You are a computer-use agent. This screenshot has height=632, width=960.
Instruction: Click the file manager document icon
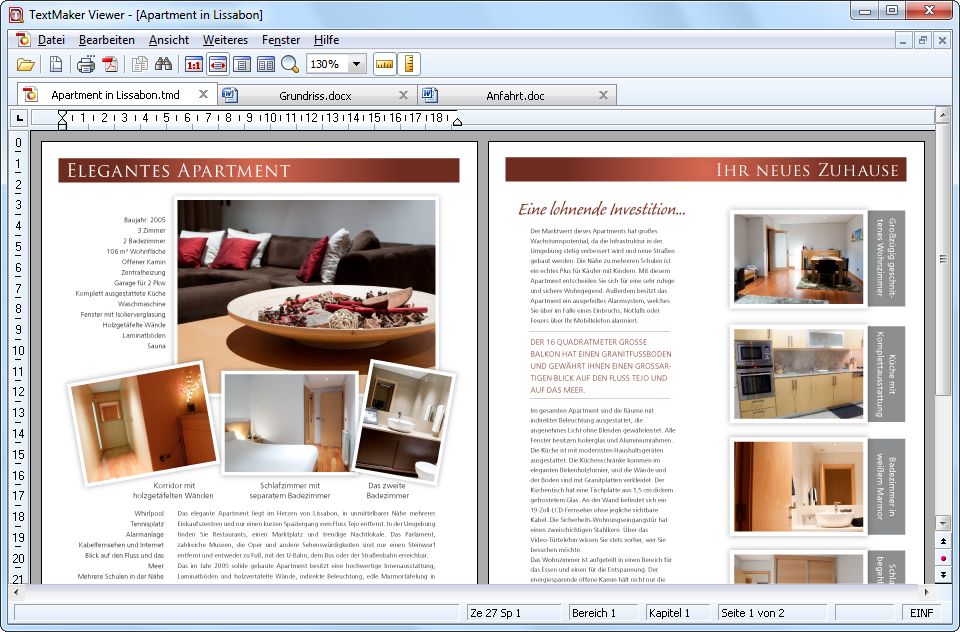(x=56, y=64)
